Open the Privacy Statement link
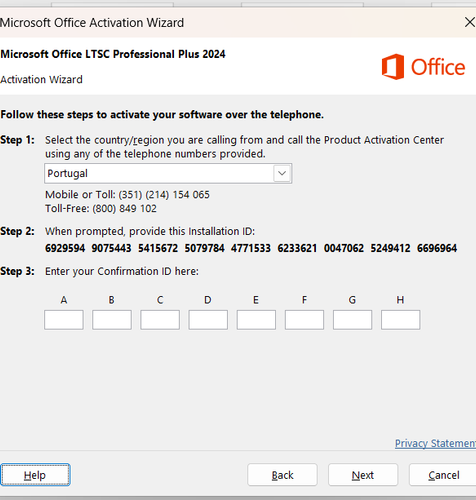This screenshot has height=500, width=476. [435, 443]
